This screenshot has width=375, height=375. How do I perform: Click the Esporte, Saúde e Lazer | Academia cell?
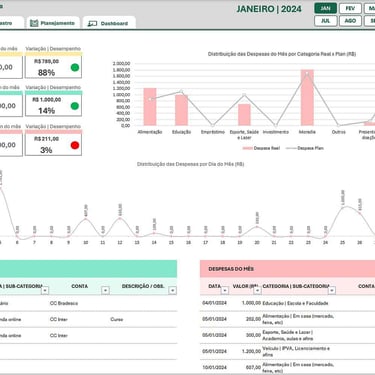coord(288,335)
